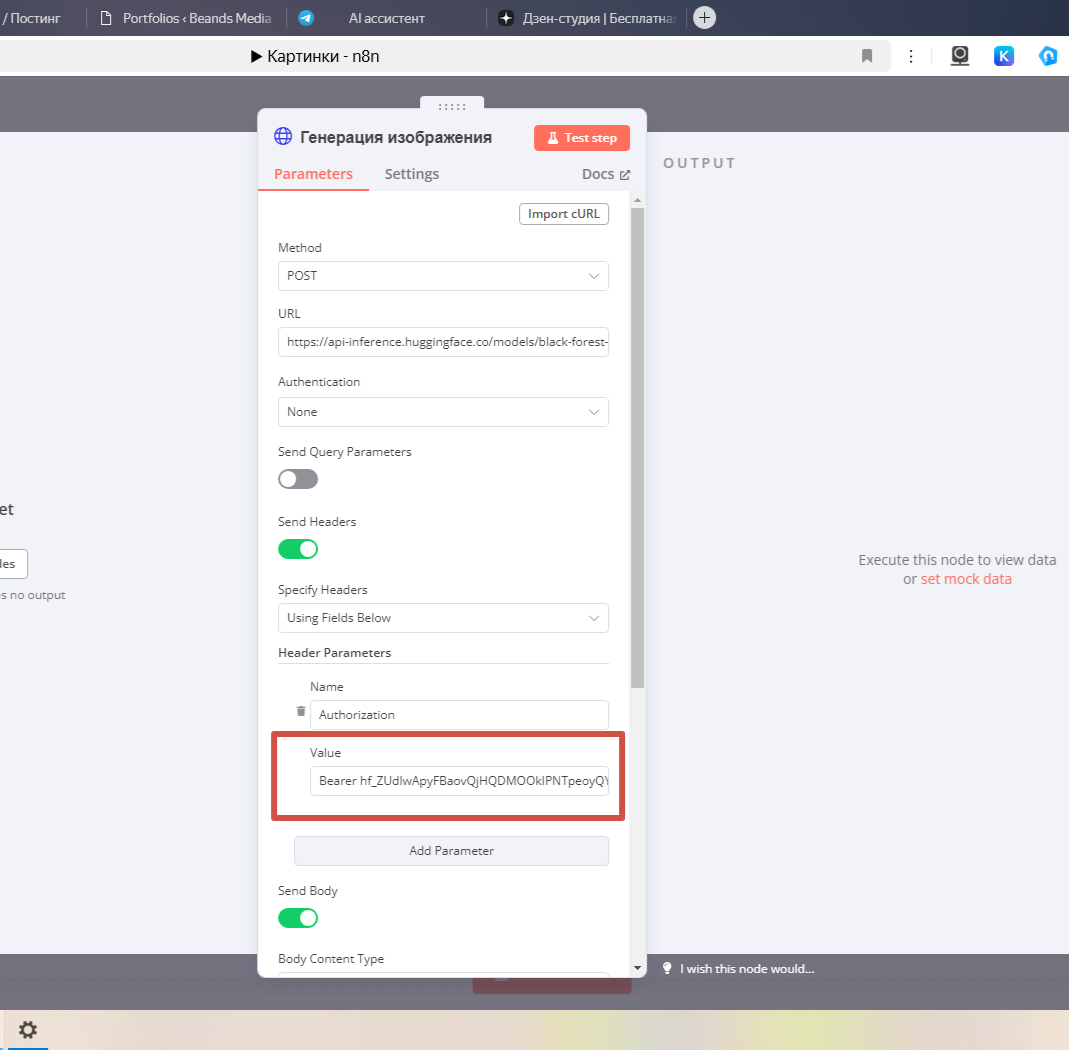Switch to the Settings tab
Viewport: 1069px width, 1050px height.
coord(411,174)
